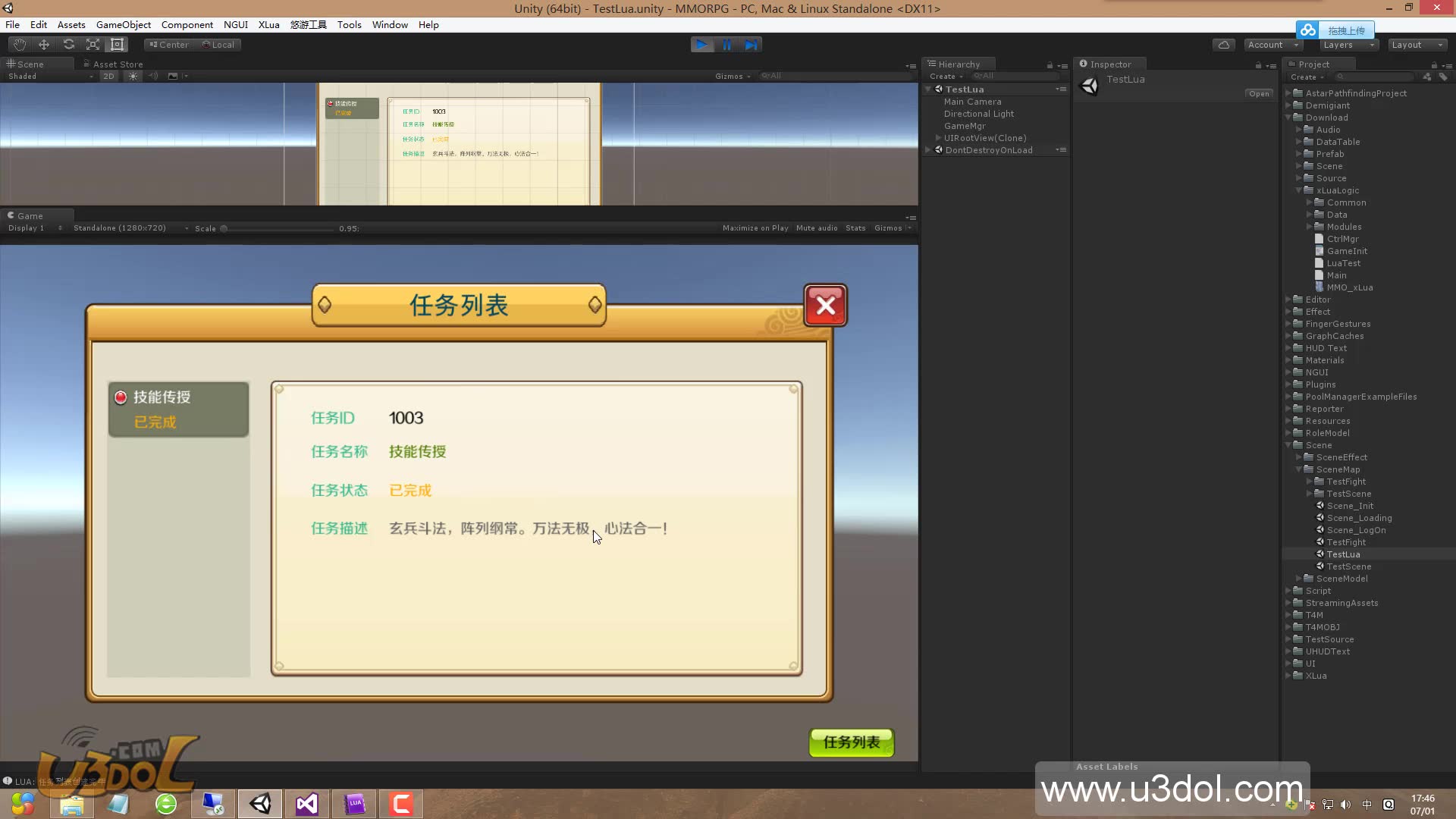Click the Open button in Inspector
Image resolution: width=1456 pixels, height=819 pixels.
[1259, 93]
